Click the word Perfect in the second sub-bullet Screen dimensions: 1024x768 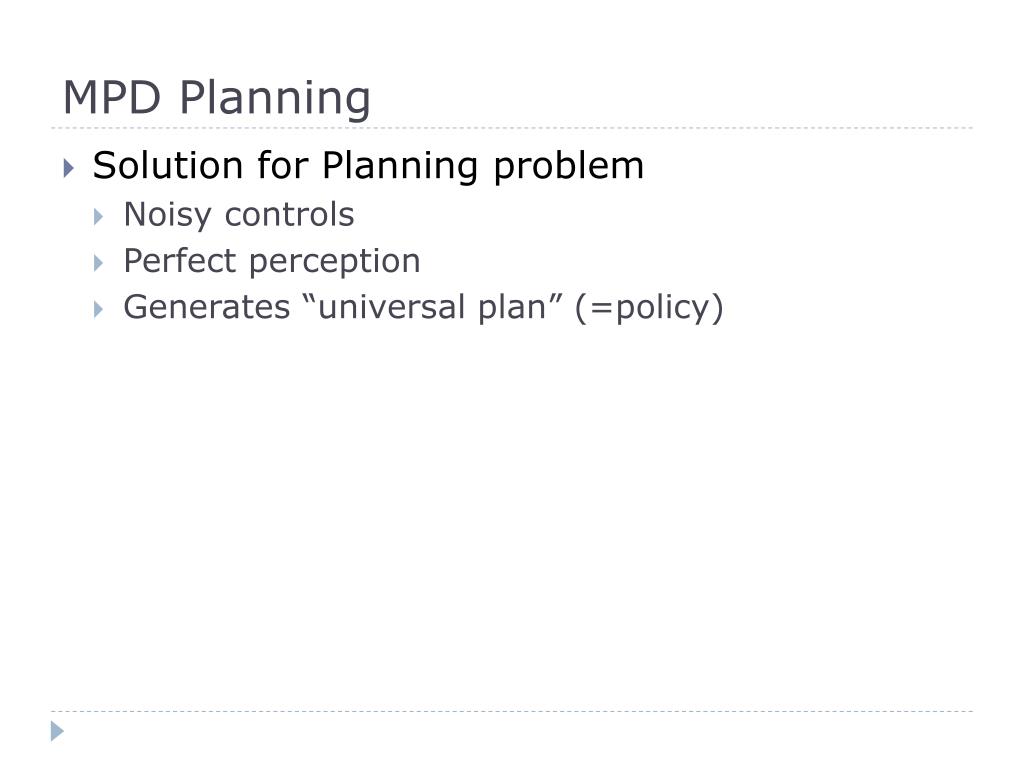pyautogui.click(x=180, y=261)
